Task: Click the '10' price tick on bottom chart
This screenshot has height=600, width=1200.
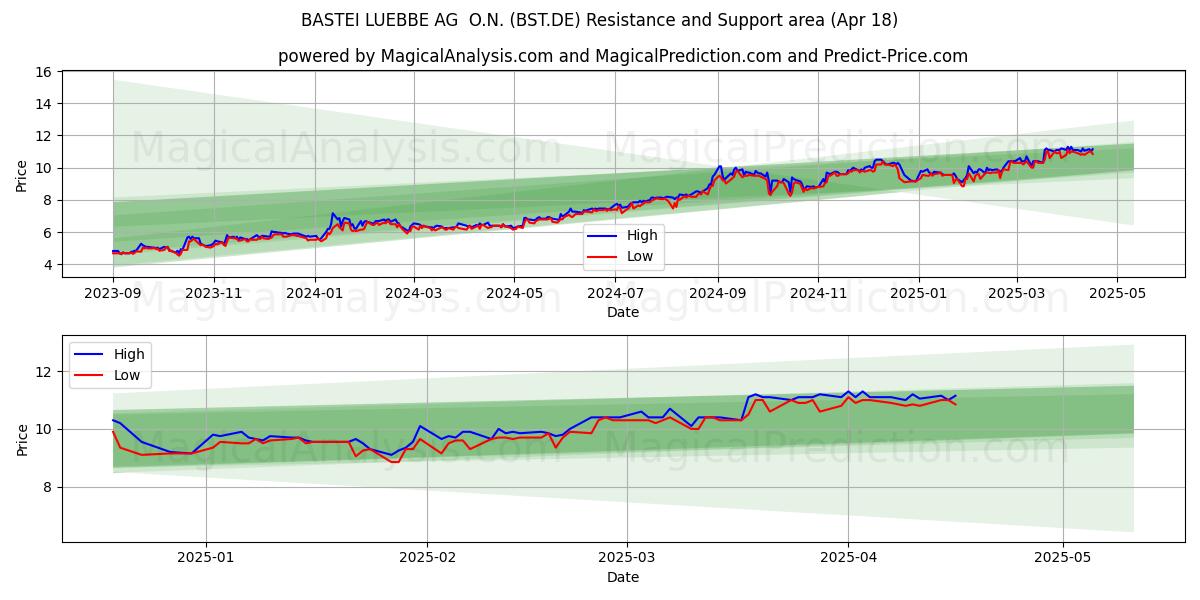Action: pos(43,430)
